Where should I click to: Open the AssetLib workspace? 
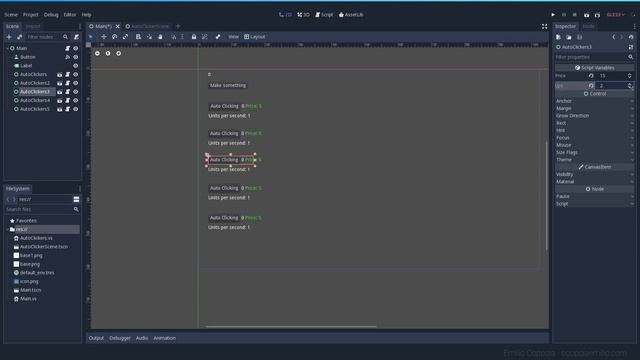[351, 15]
